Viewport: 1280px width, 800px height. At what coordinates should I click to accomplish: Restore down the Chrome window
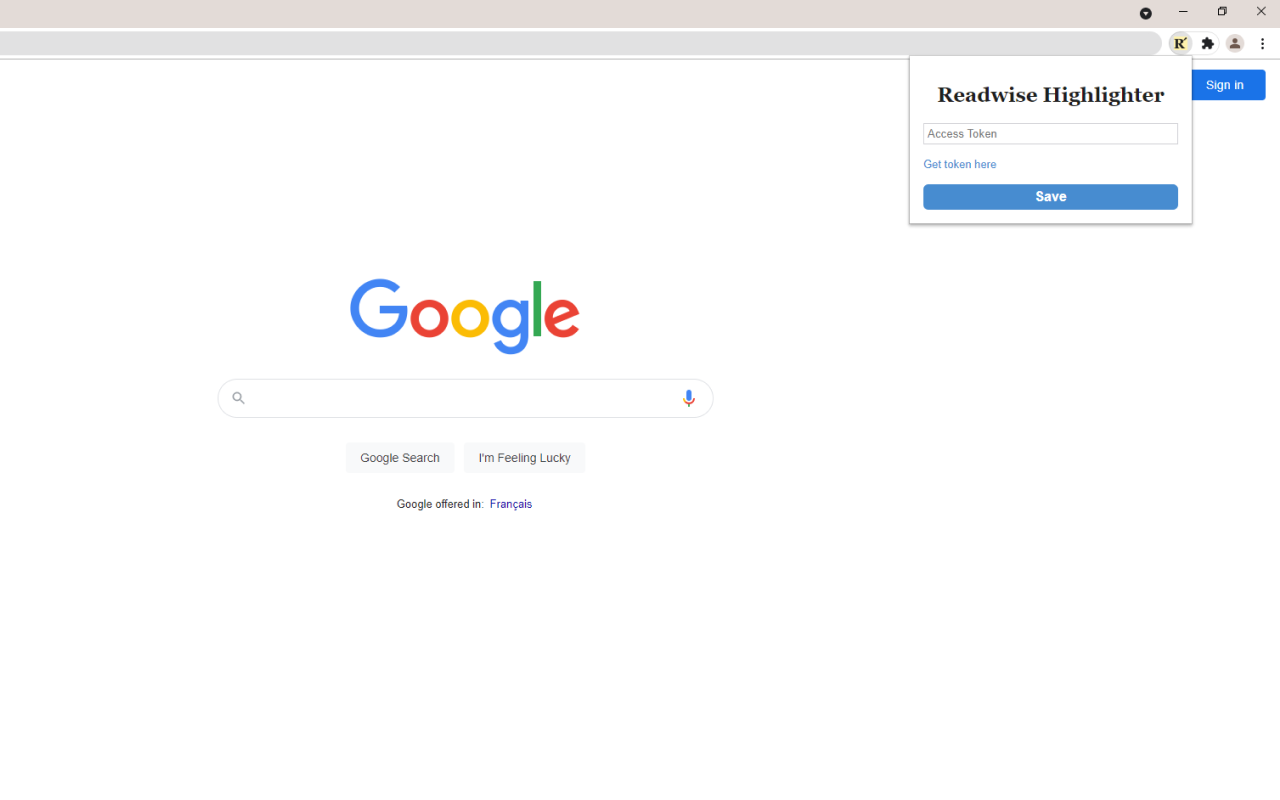(1222, 12)
